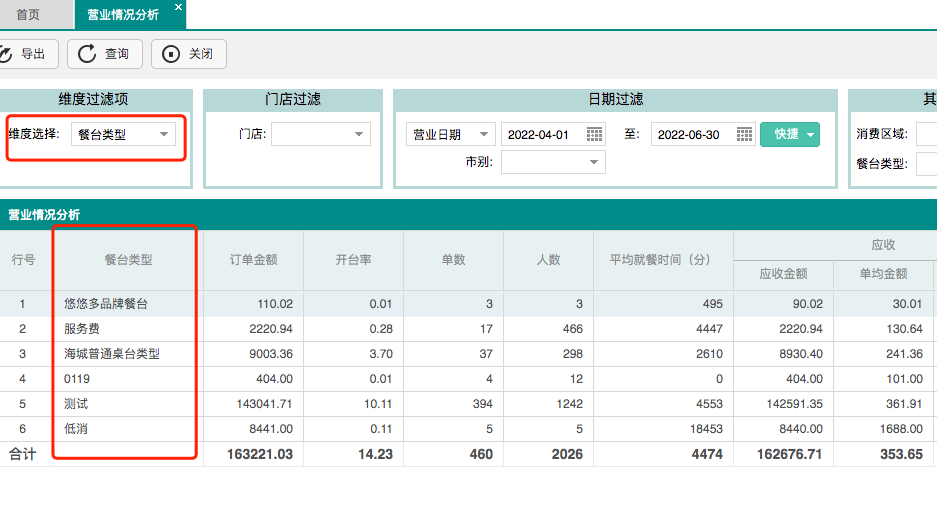Image resolution: width=937 pixels, height=519 pixels.
Task: Open calendar picker for start date
Action: pos(595,134)
